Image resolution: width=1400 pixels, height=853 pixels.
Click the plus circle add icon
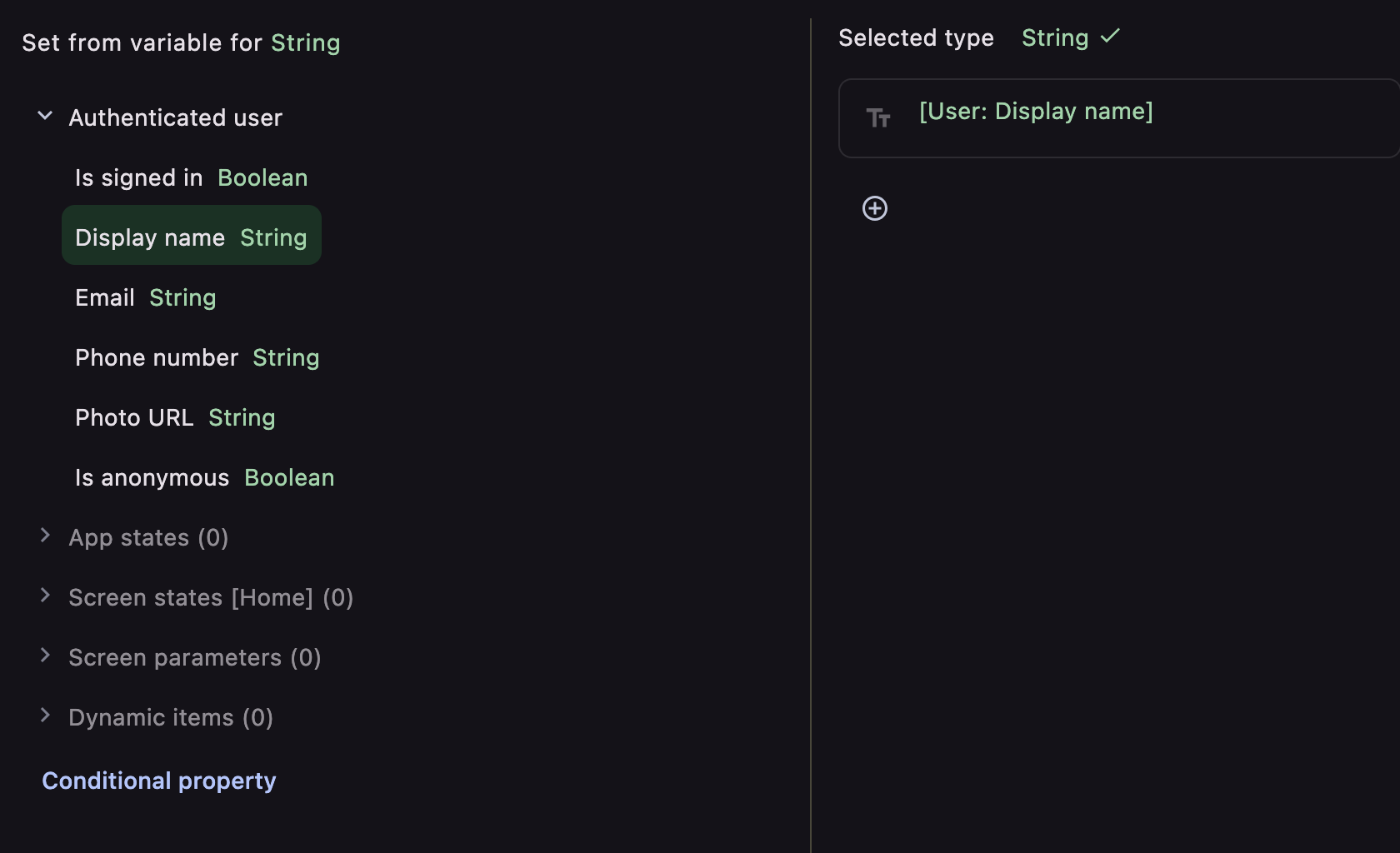pos(874,208)
